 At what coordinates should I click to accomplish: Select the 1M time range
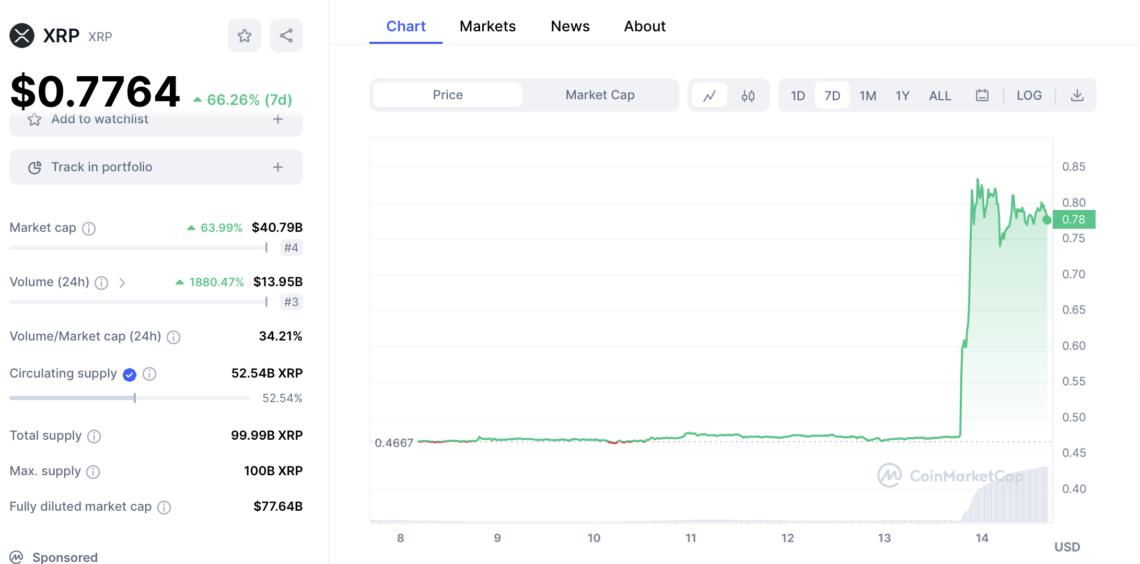click(x=867, y=95)
